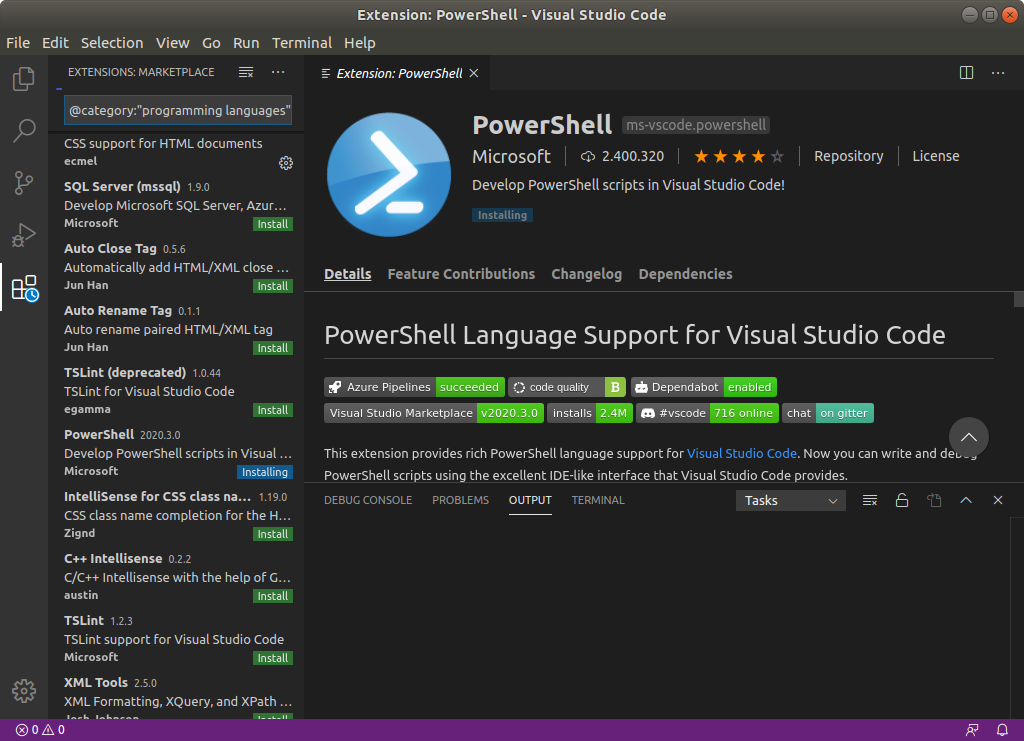The height and width of the screenshot is (741, 1024).
Task: Follow the Visual Studio Code hyperlink
Action: click(742, 453)
